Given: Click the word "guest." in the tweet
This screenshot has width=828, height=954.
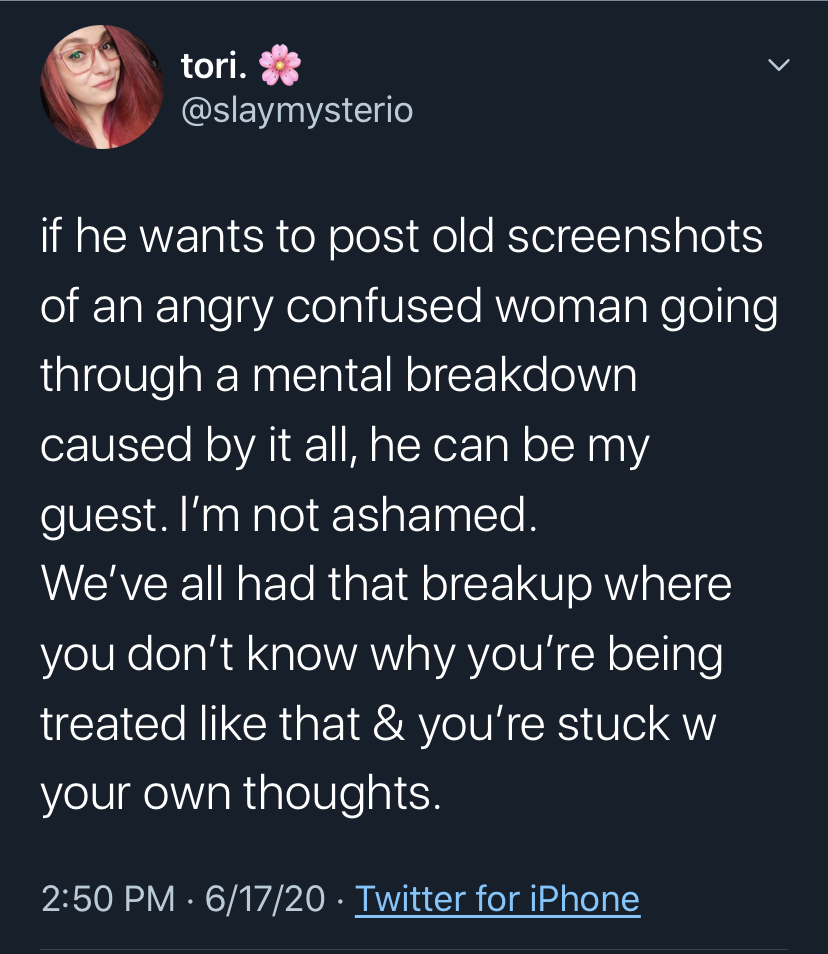Looking at the screenshot, I should pyautogui.click(x=98, y=517).
